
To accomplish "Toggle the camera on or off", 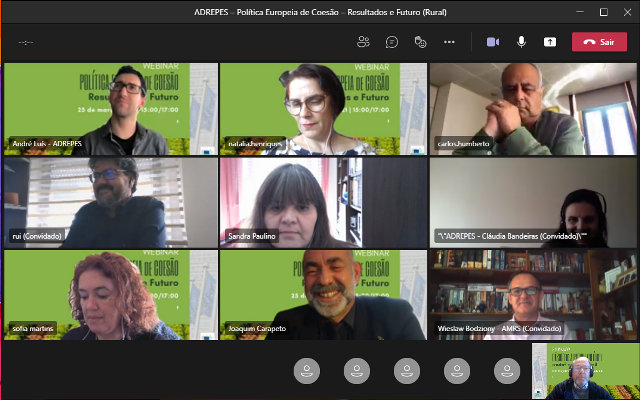I will click(x=493, y=42).
